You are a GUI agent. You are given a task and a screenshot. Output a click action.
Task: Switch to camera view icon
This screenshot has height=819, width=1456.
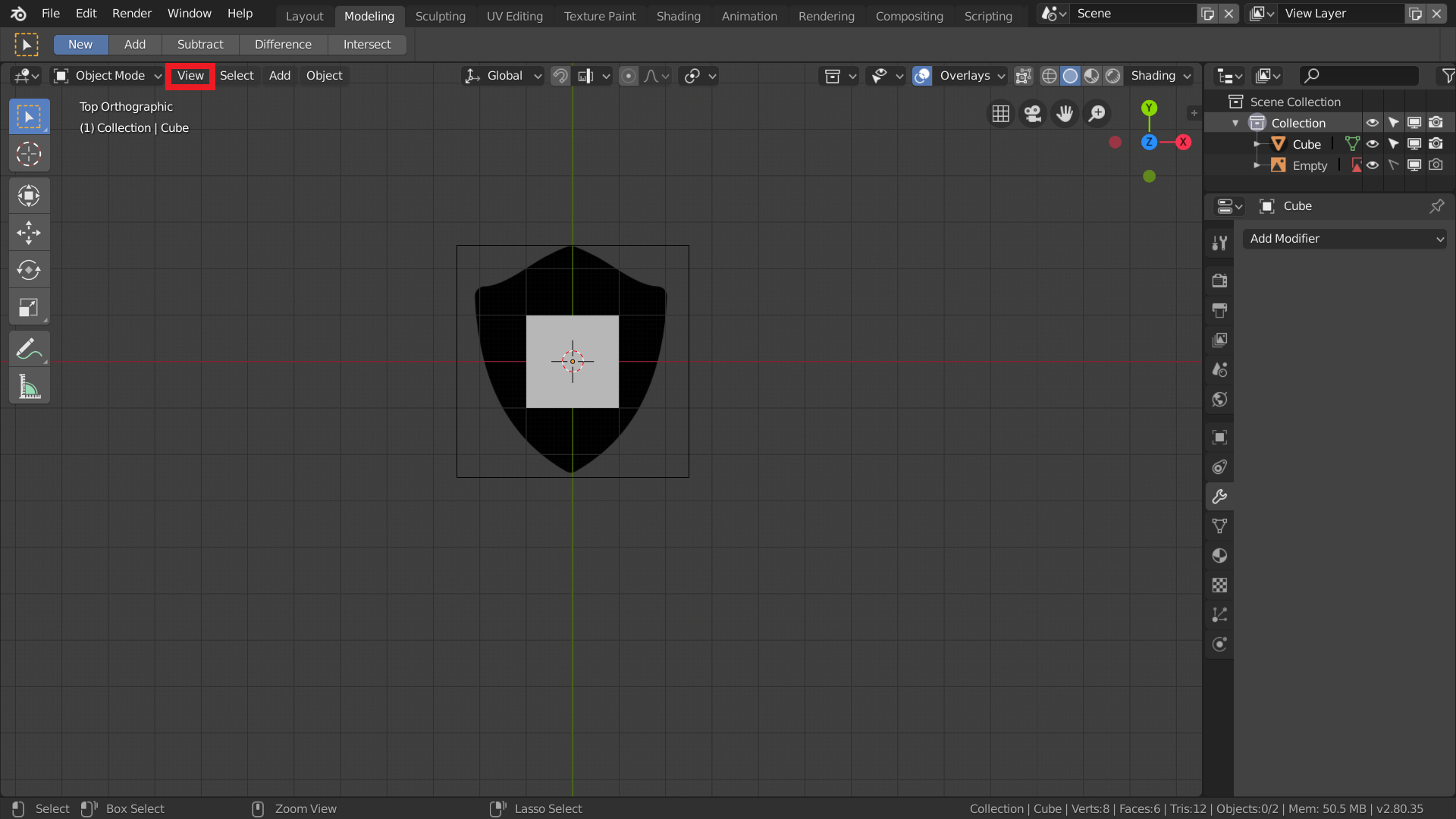[1033, 114]
